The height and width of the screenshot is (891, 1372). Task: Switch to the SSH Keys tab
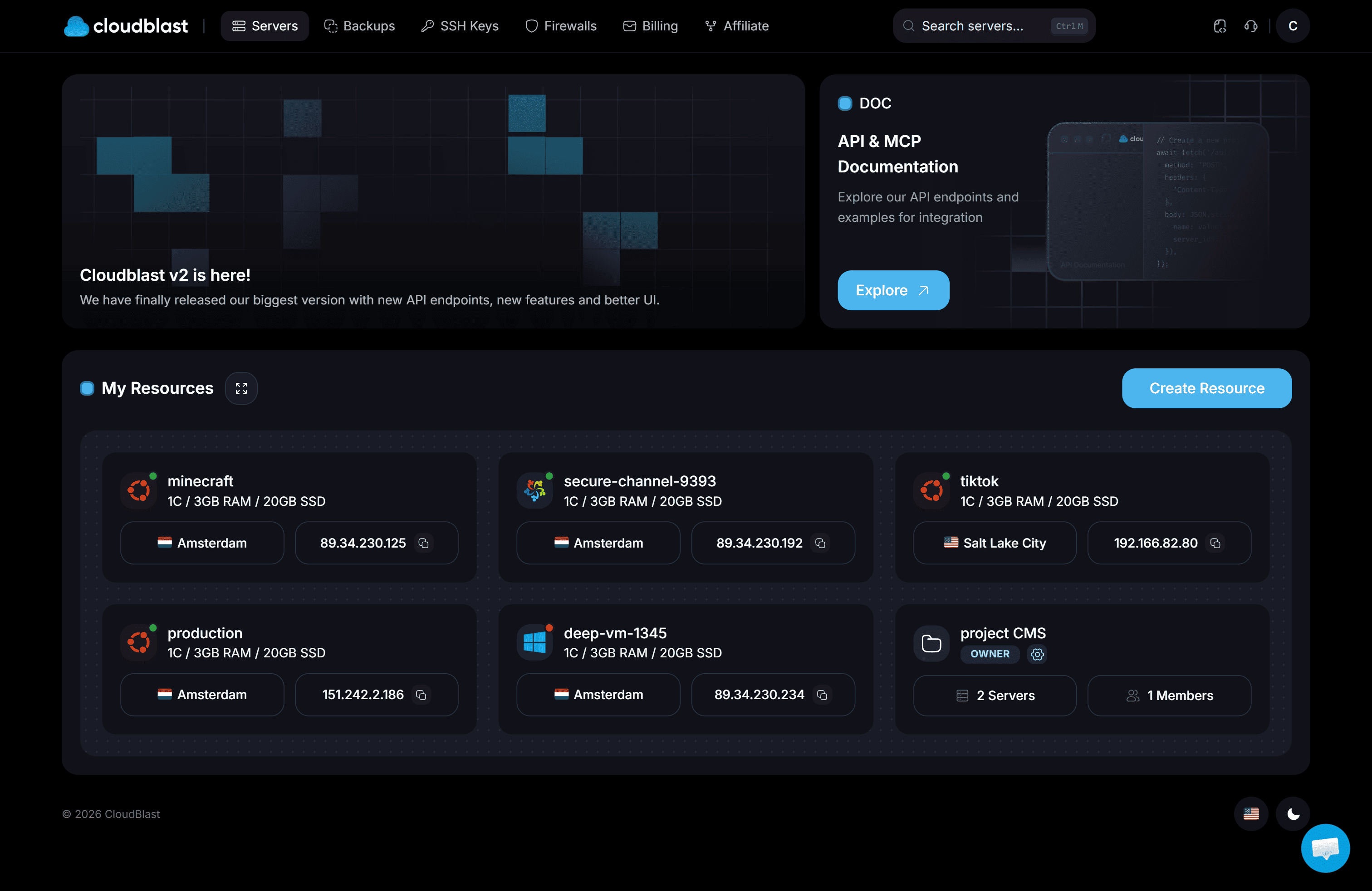(460, 26)
